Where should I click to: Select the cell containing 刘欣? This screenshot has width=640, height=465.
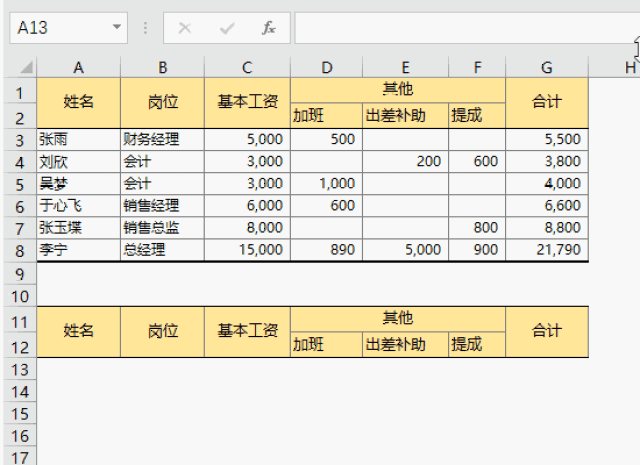pos(78,162)
